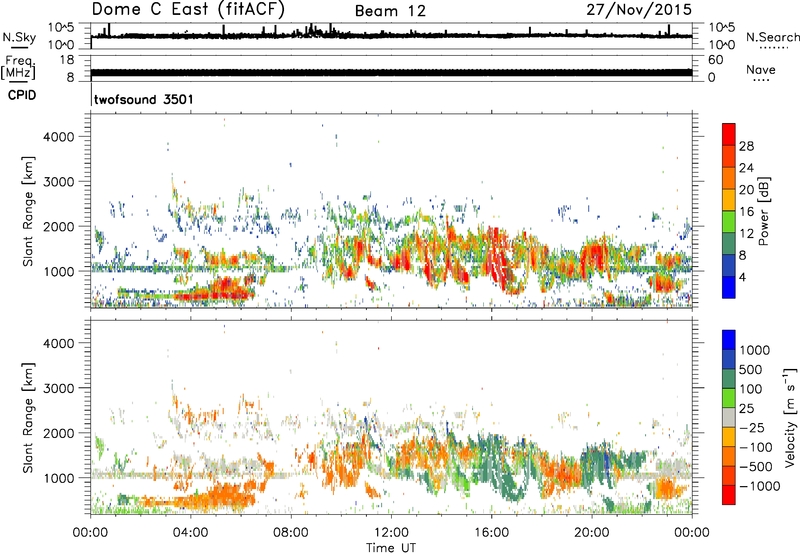Click blue Power segment between 4 and 8
This screenshot has height=554, width=800.
[729, 265]
